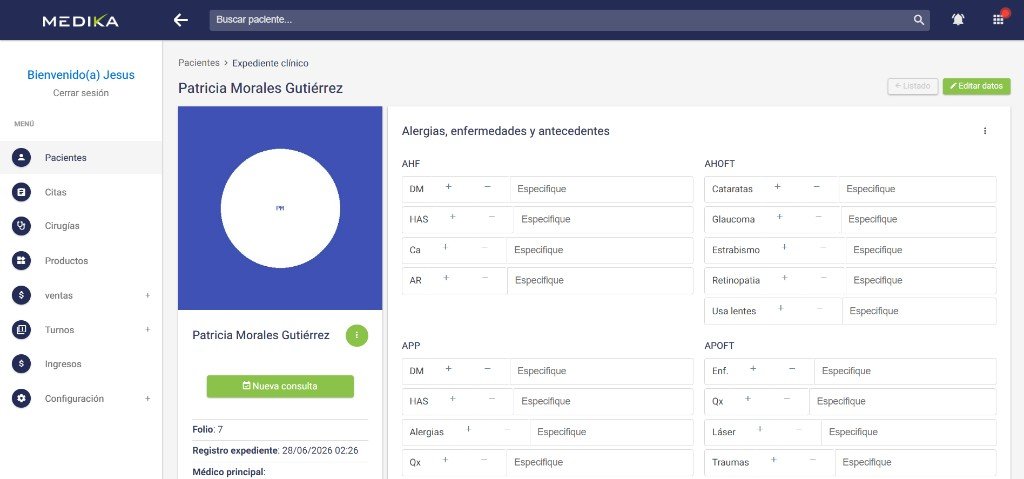Click Especifique field for AHF Ca
1024x479 pixels.
click(600, 250)
